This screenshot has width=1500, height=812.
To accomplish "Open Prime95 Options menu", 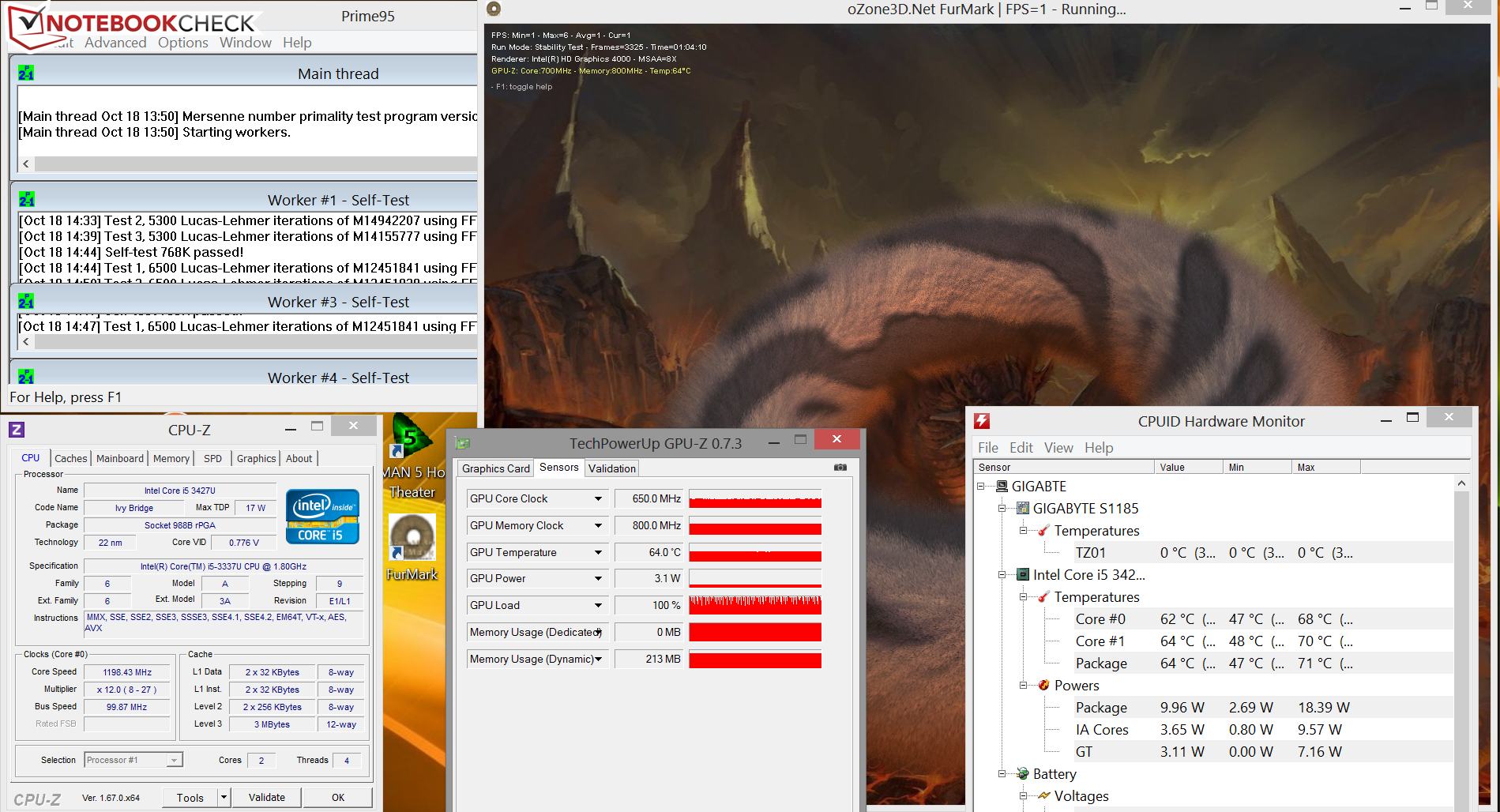I will point(183,43).
